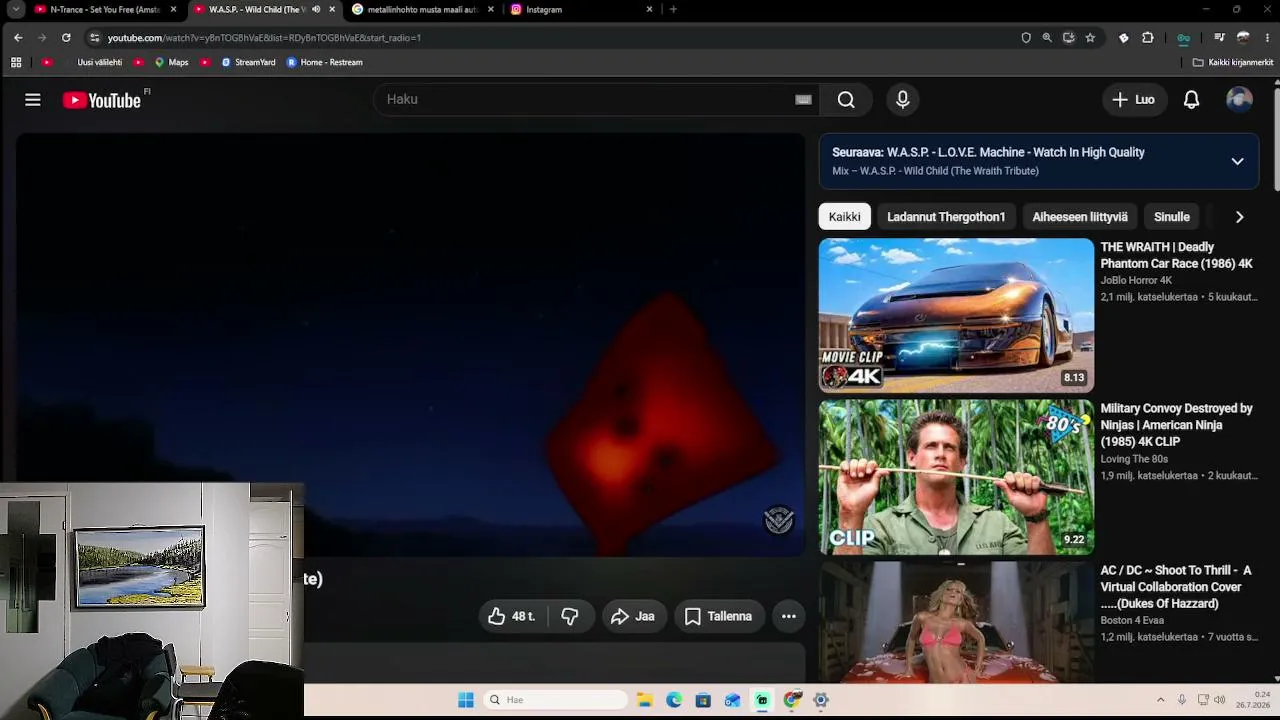Viewport: 1280px width, 720px height.
Task: Open the account avatar menu
Action: click(x=1239, y=100)
